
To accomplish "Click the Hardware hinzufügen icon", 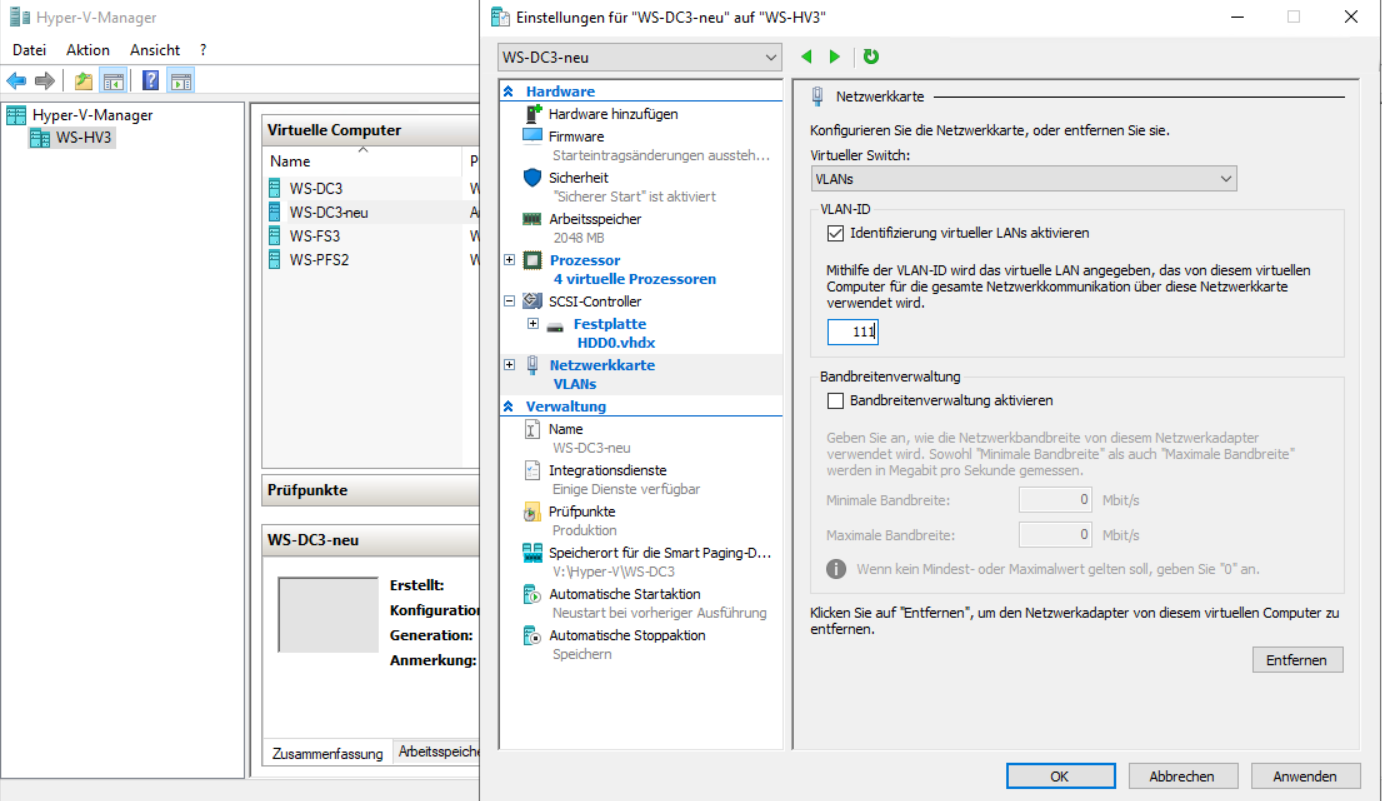I will pos(532,113).
